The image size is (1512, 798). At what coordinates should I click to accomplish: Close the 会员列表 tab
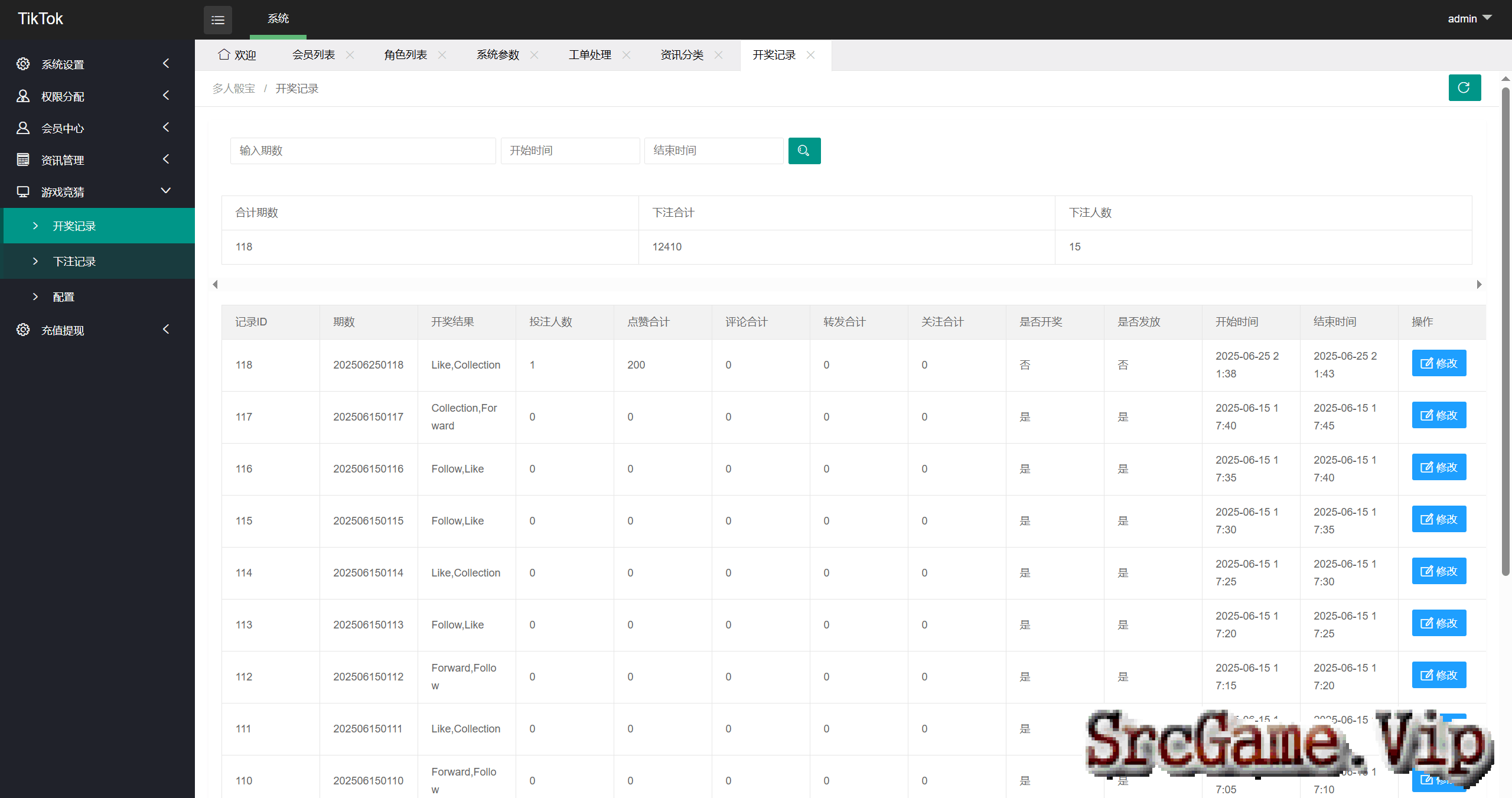pyautogui.click(x=350, y=55)
